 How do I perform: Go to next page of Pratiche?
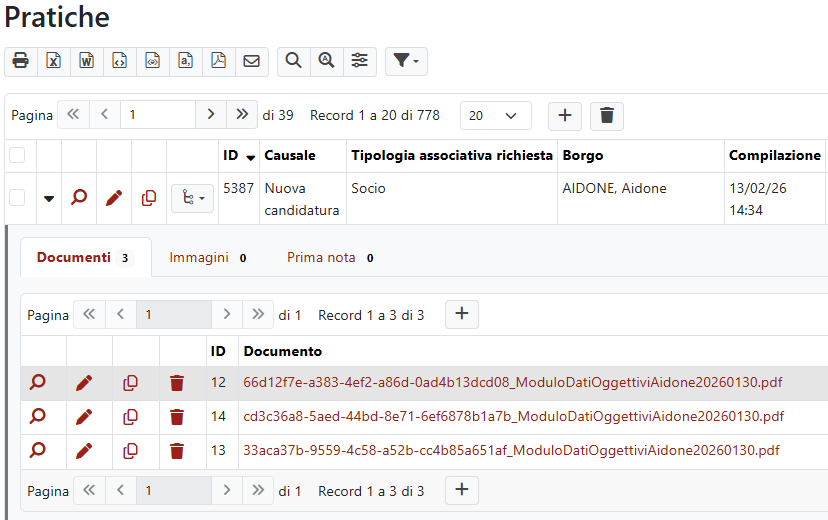pos(210,115)
